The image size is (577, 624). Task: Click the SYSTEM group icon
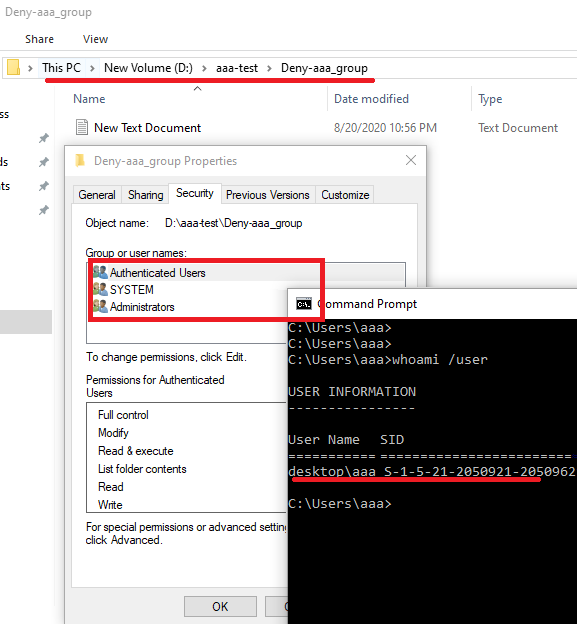coord(100,289)
